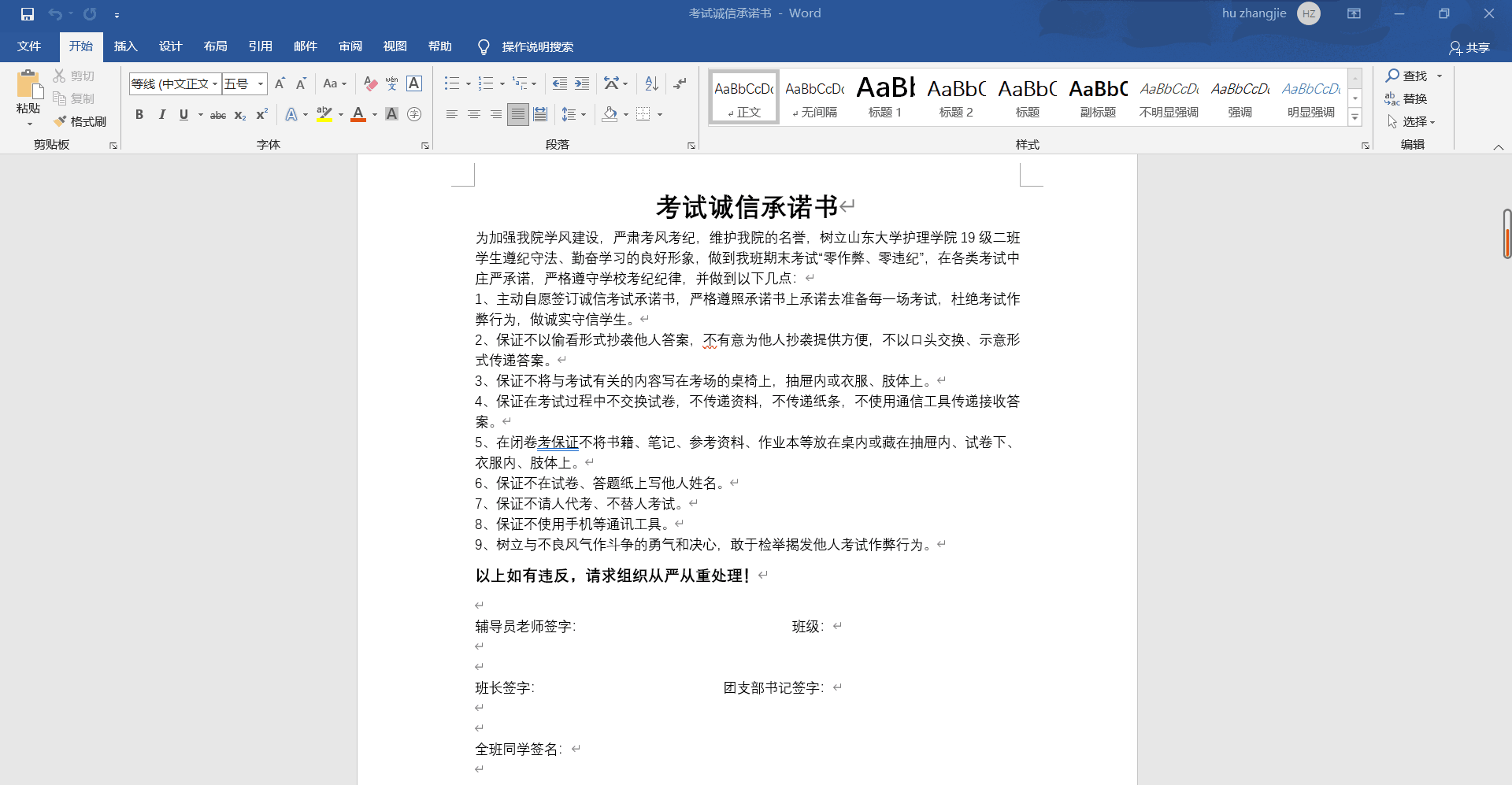Center the paragraph
The width and height of the screenshot is (1512, 785).
point(474,115)
